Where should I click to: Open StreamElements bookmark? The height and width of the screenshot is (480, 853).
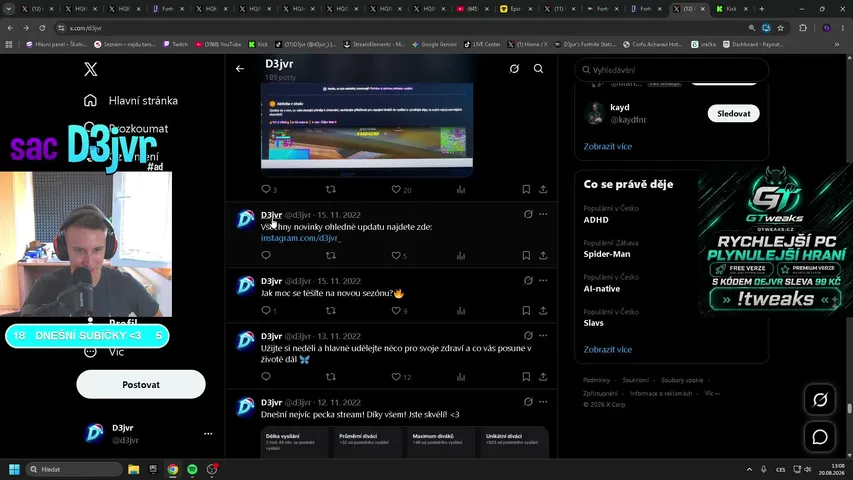point(374,44)
